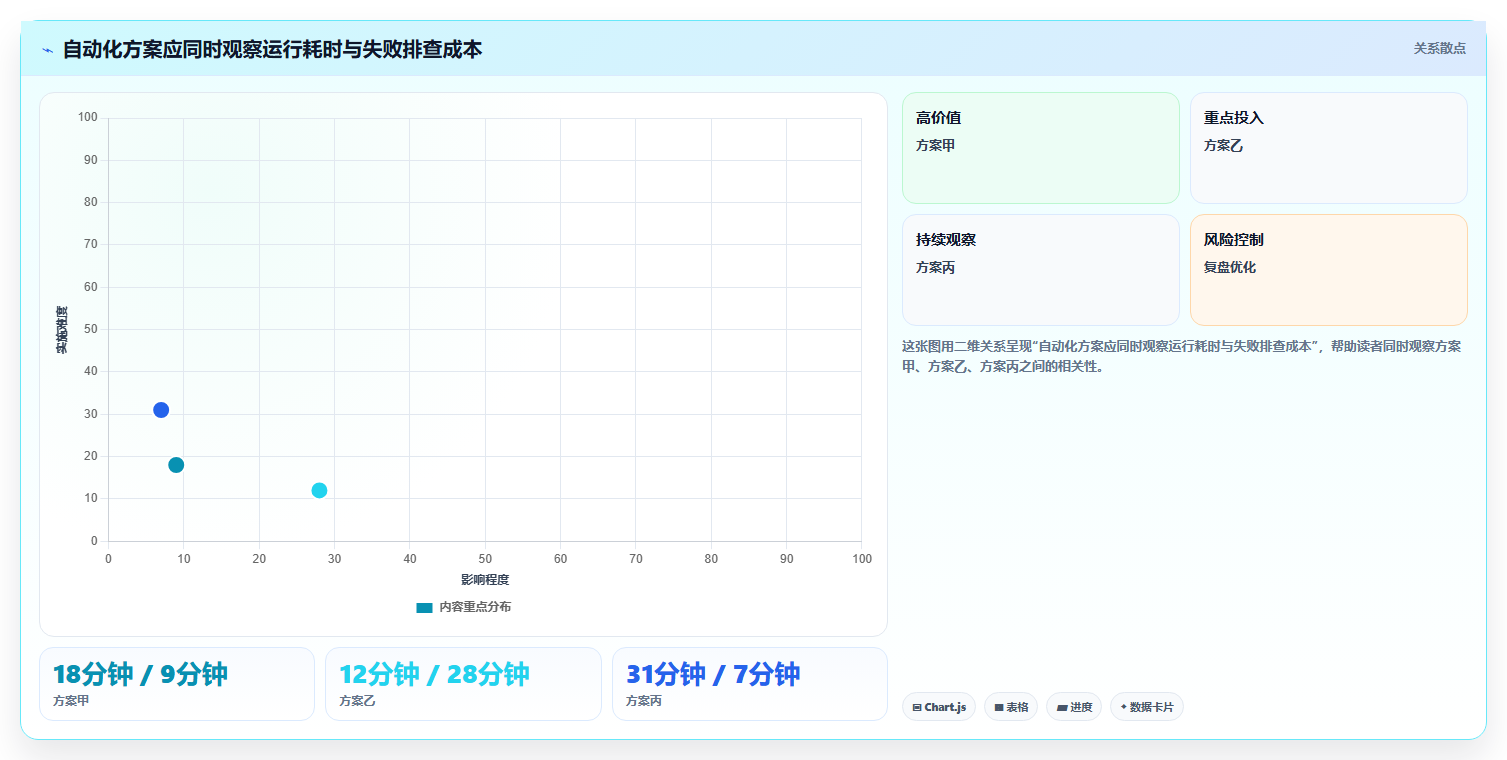Open the 风险控制 quadrant card

point(1329,270)
